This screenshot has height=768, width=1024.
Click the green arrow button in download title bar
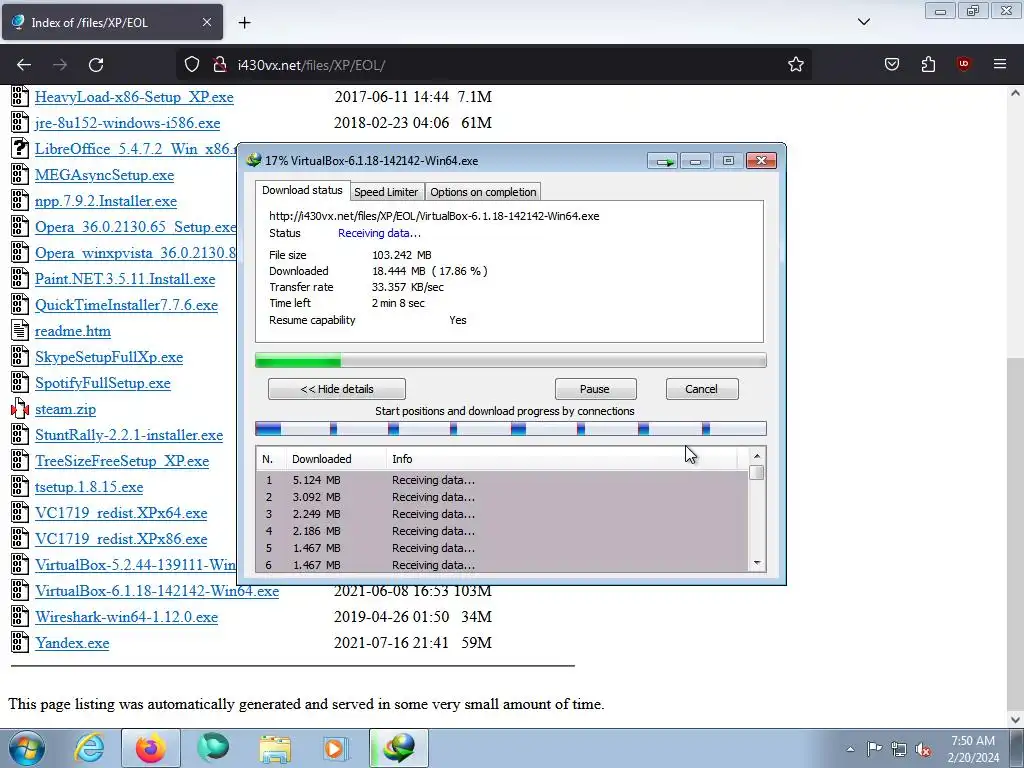pos(663,161)
